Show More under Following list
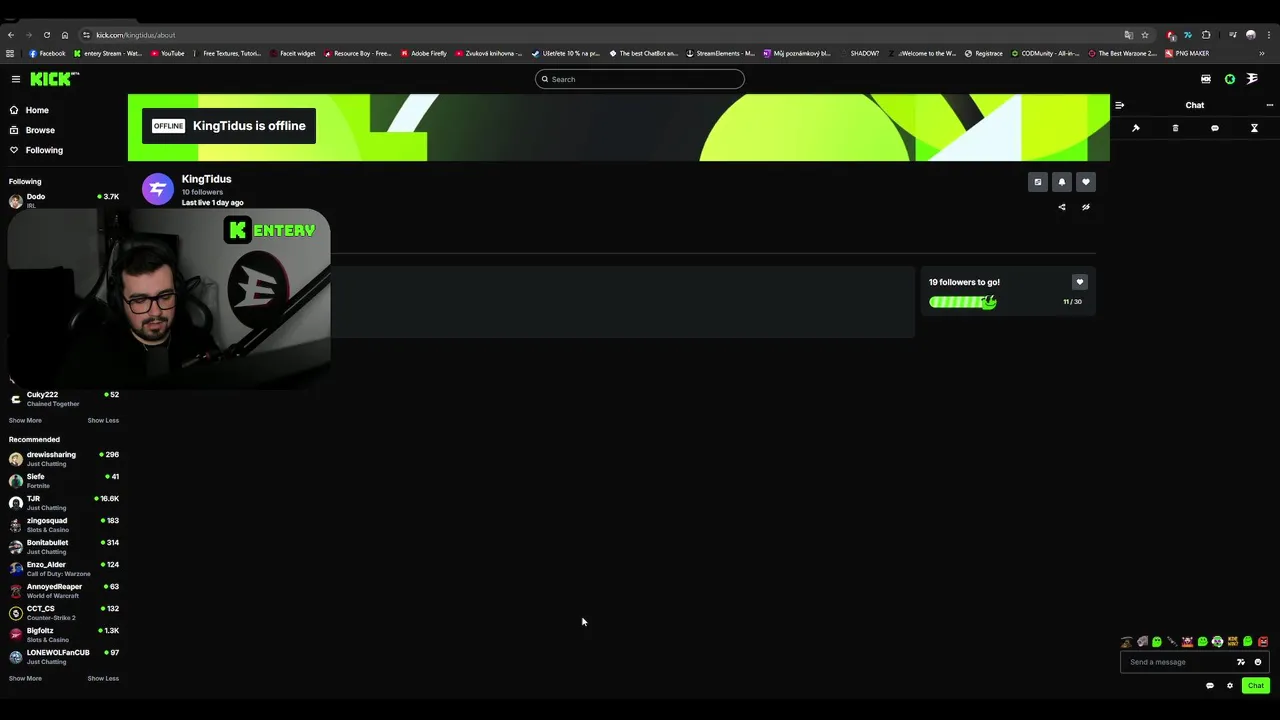1280x720 pixels. (25, 420)
